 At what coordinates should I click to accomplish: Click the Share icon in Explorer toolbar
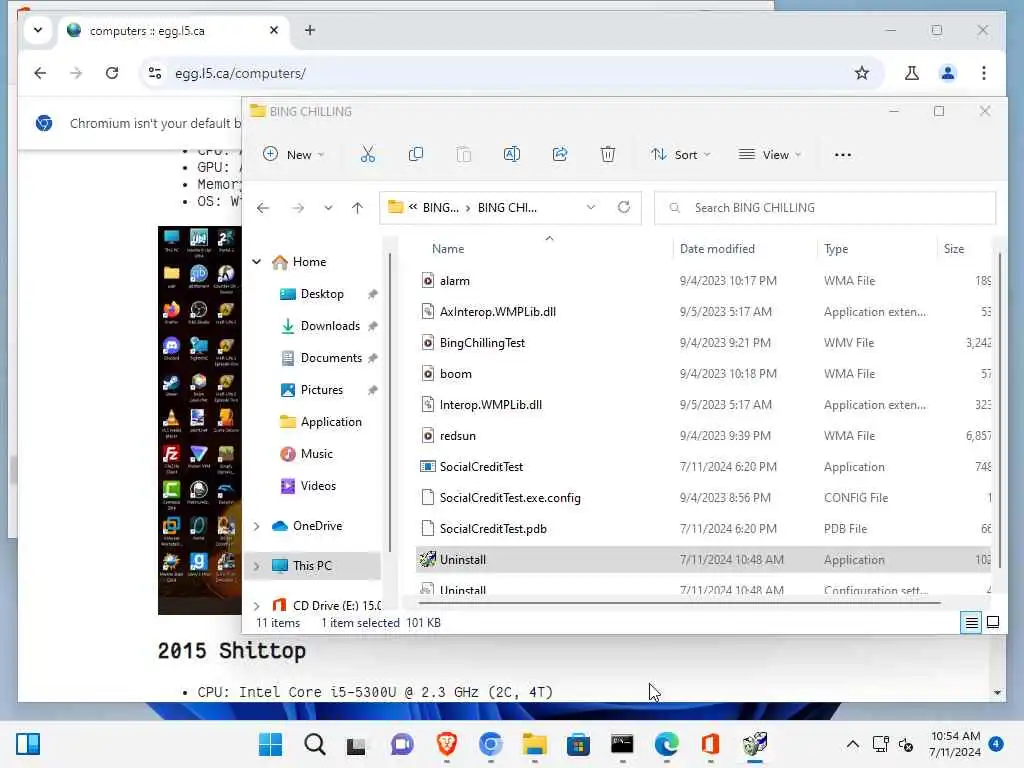pyautogui.click(x=560, y=155)
